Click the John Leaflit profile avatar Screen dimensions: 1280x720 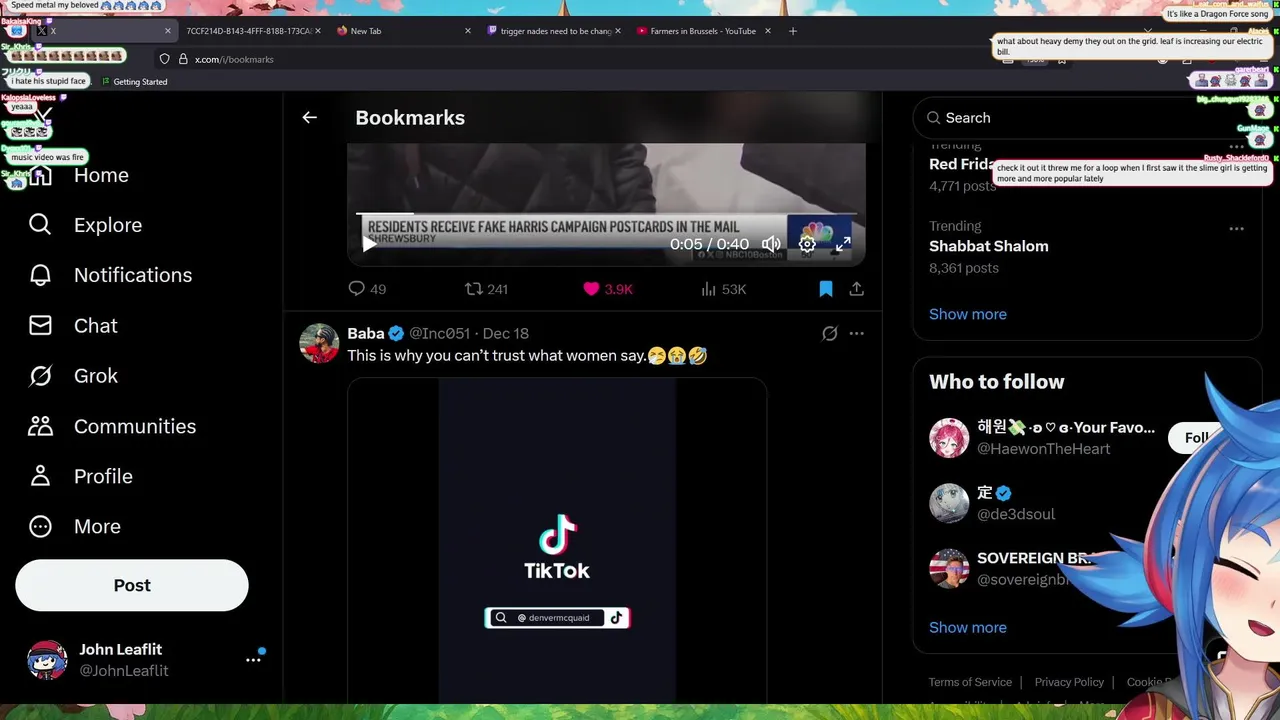pyautogui.click(x=47, y=660)
